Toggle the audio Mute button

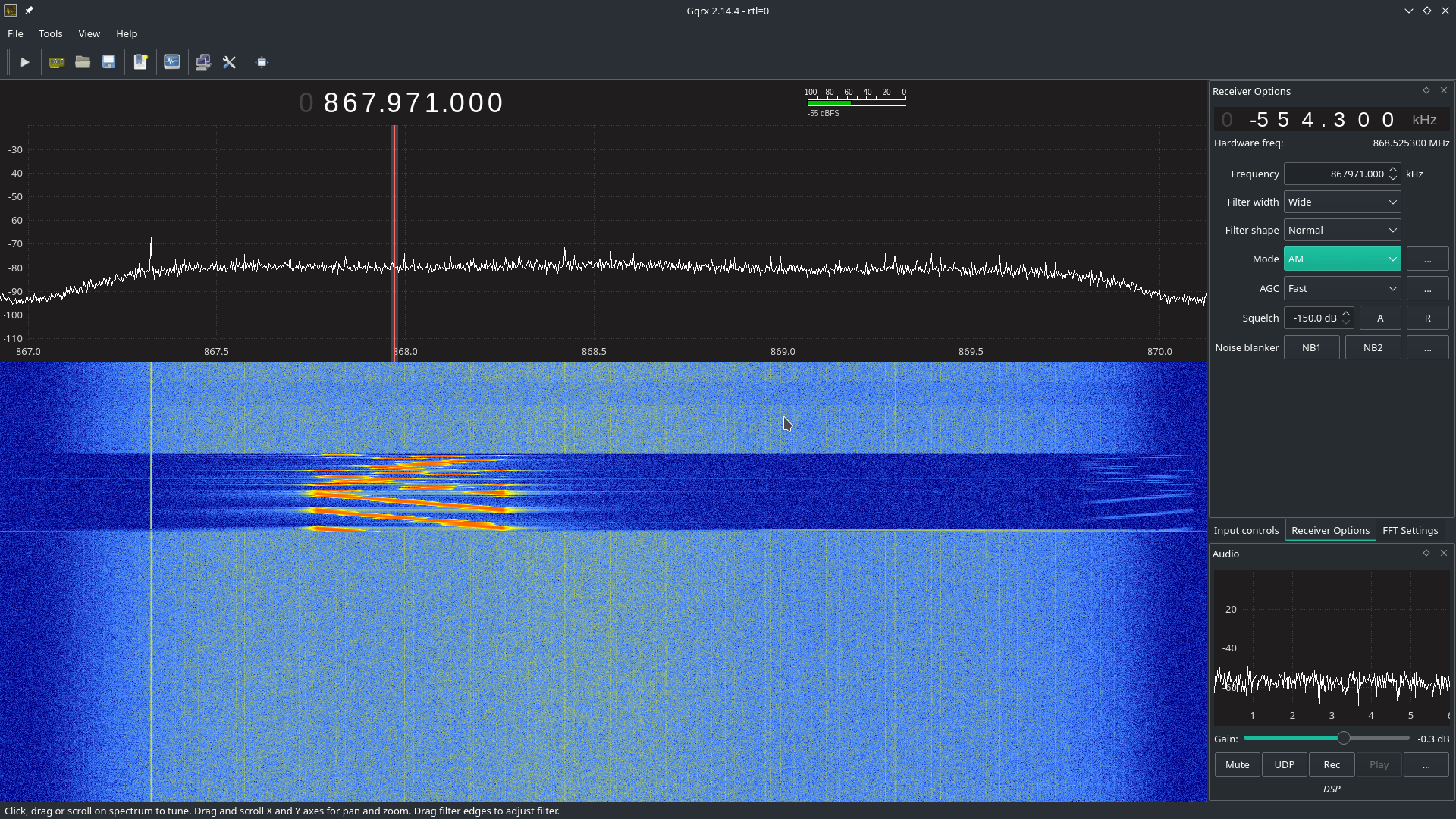click(x=1237, y=764)
